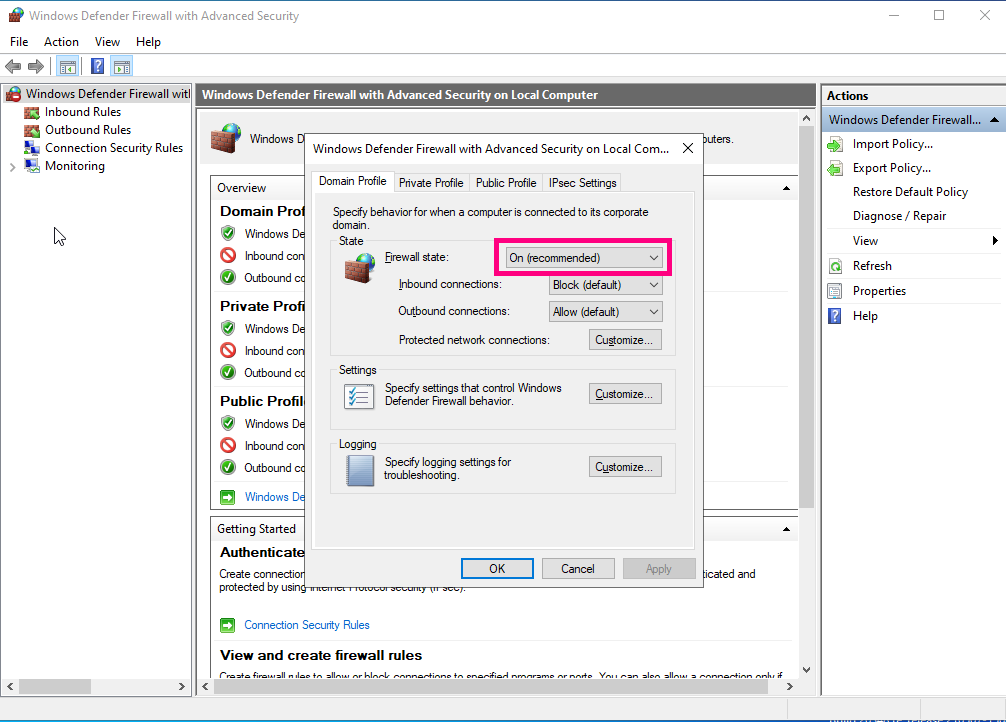Click Diagnose / Repair action
Screen dimensions: 1006x722
[x=899, y=216]
